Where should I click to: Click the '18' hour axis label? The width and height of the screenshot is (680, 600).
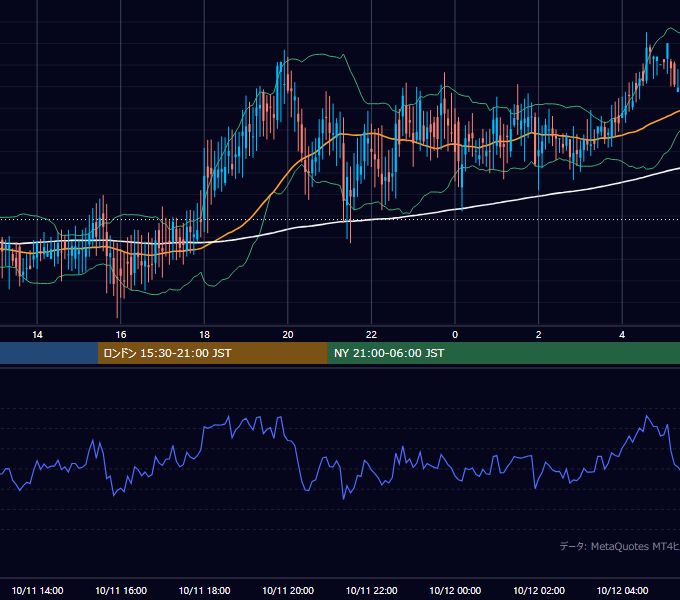coord(204,335)
